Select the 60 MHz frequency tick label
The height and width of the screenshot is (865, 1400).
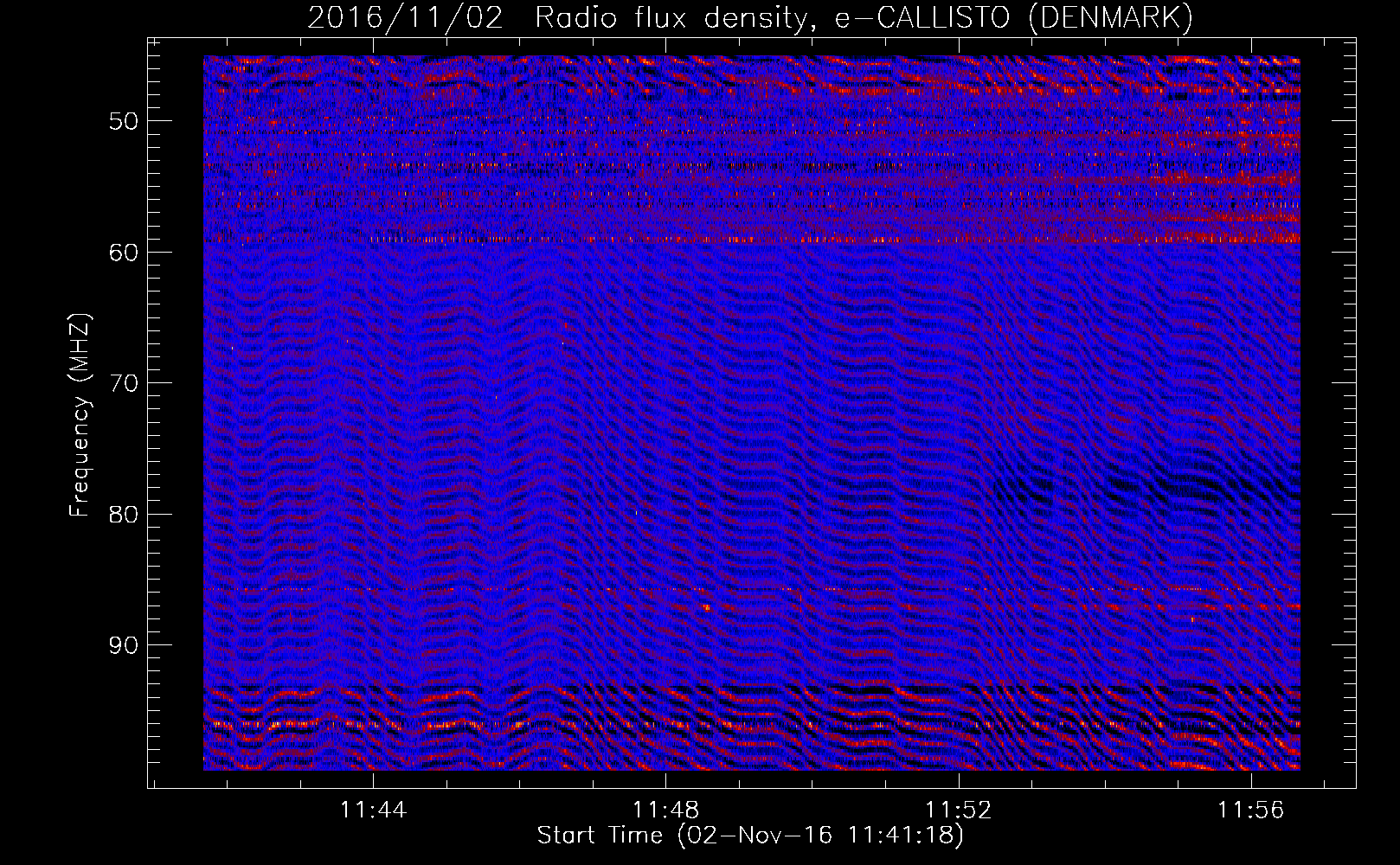(x=124, y=253)
